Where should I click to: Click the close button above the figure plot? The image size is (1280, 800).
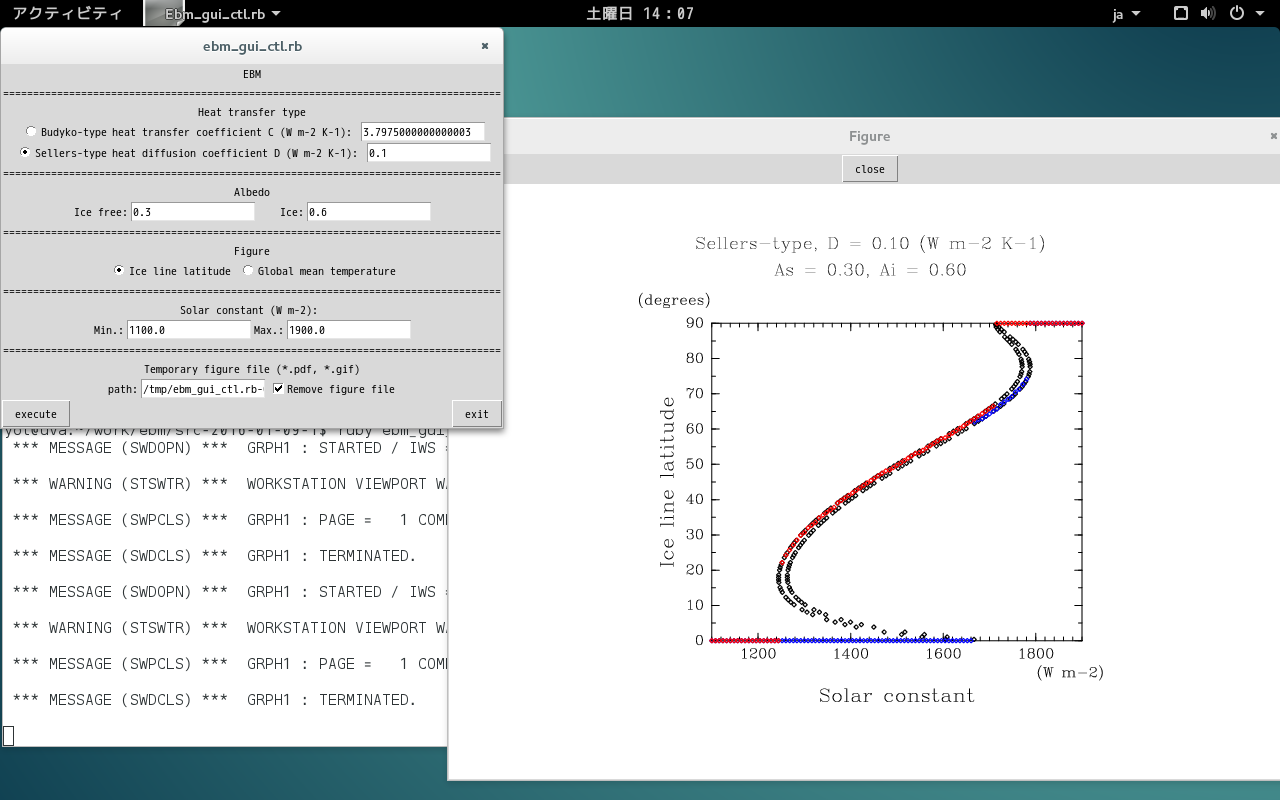869,169
